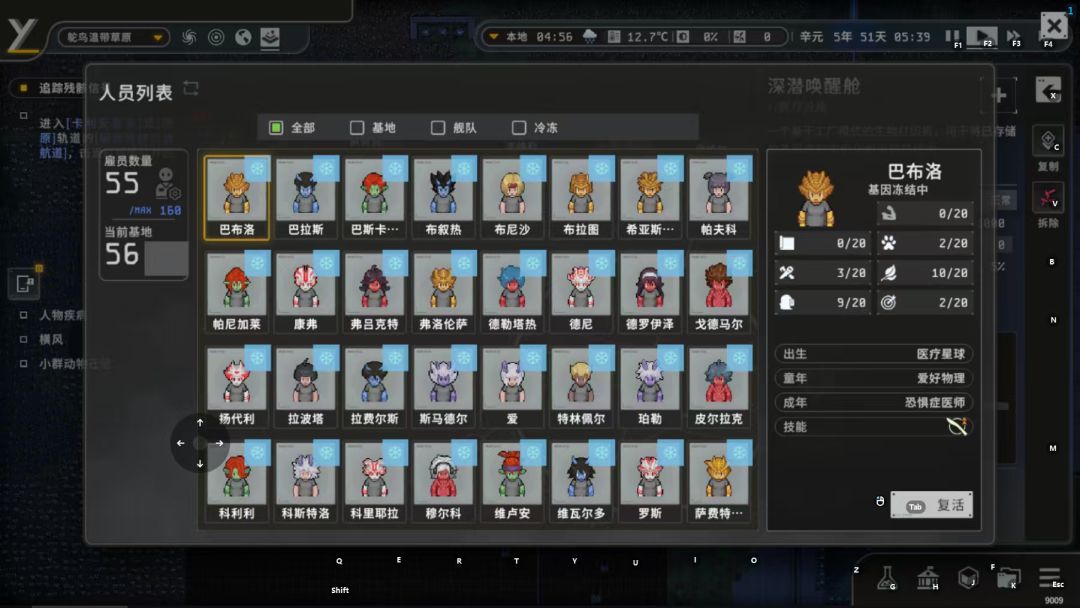Image resolution: width=1080 pixels, height=608 pixels.
Task: Open the cube inventory icon (J)
Action: (x=968, y=578)
